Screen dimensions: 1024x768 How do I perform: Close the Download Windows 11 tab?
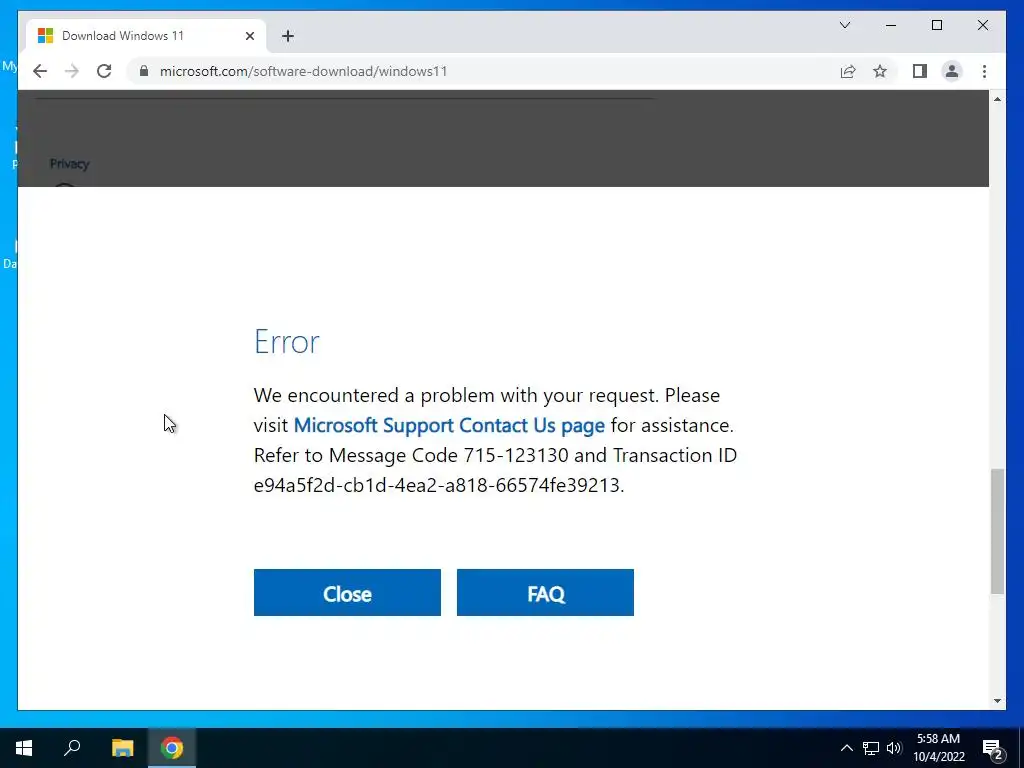[x=249, y=36]
